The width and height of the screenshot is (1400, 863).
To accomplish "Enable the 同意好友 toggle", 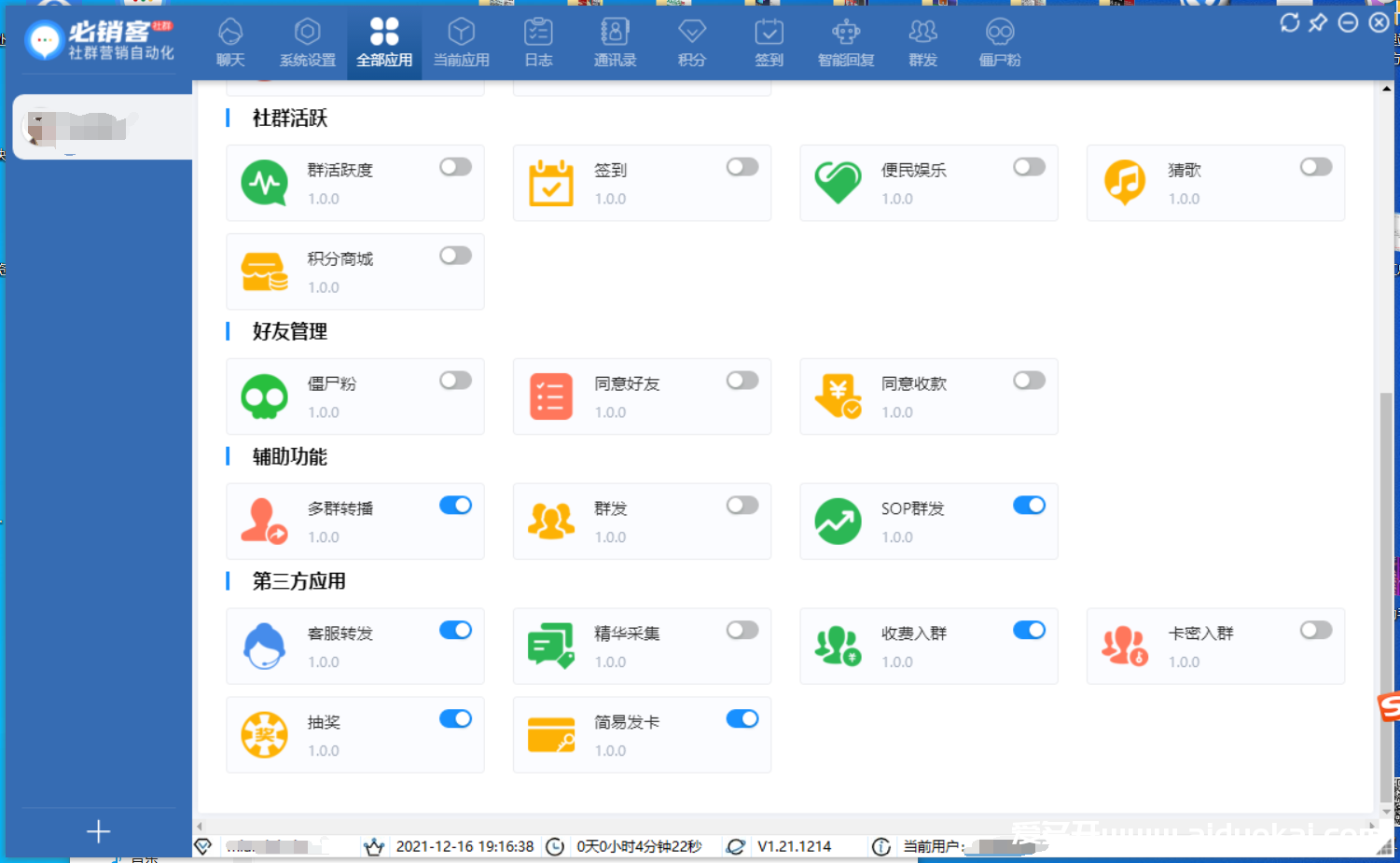I will coord(742,381).
